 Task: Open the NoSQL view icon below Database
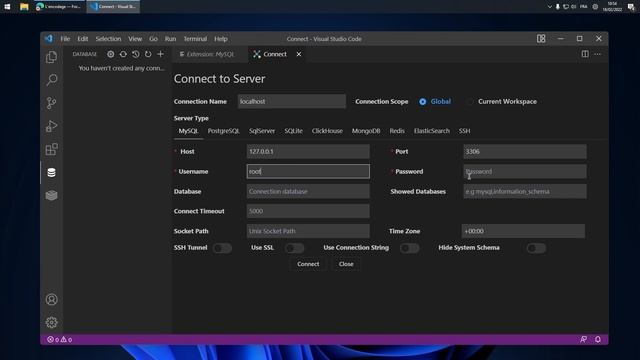51,196
